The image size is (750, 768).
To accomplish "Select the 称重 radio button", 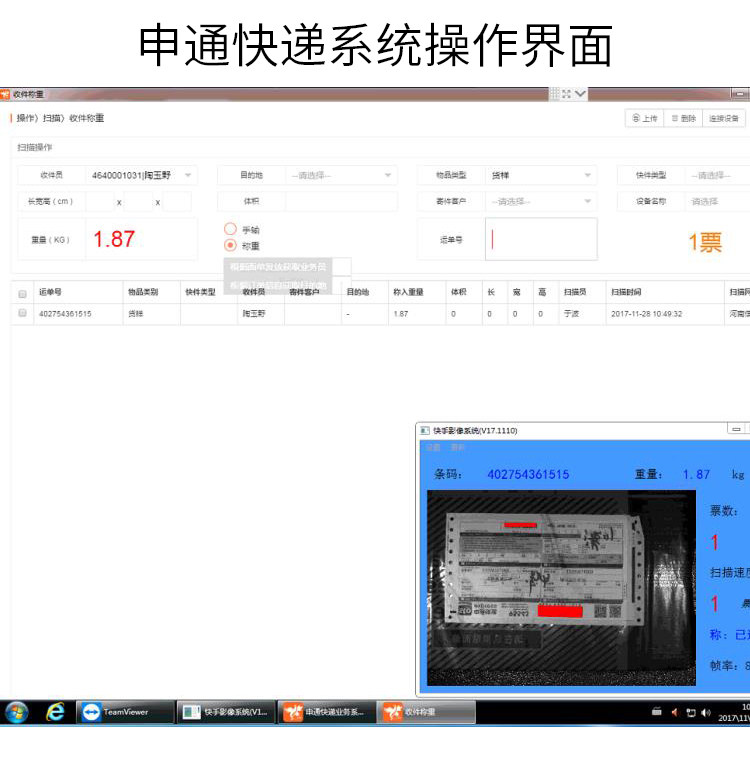I will pyautogui.click(x=230, y=245).
